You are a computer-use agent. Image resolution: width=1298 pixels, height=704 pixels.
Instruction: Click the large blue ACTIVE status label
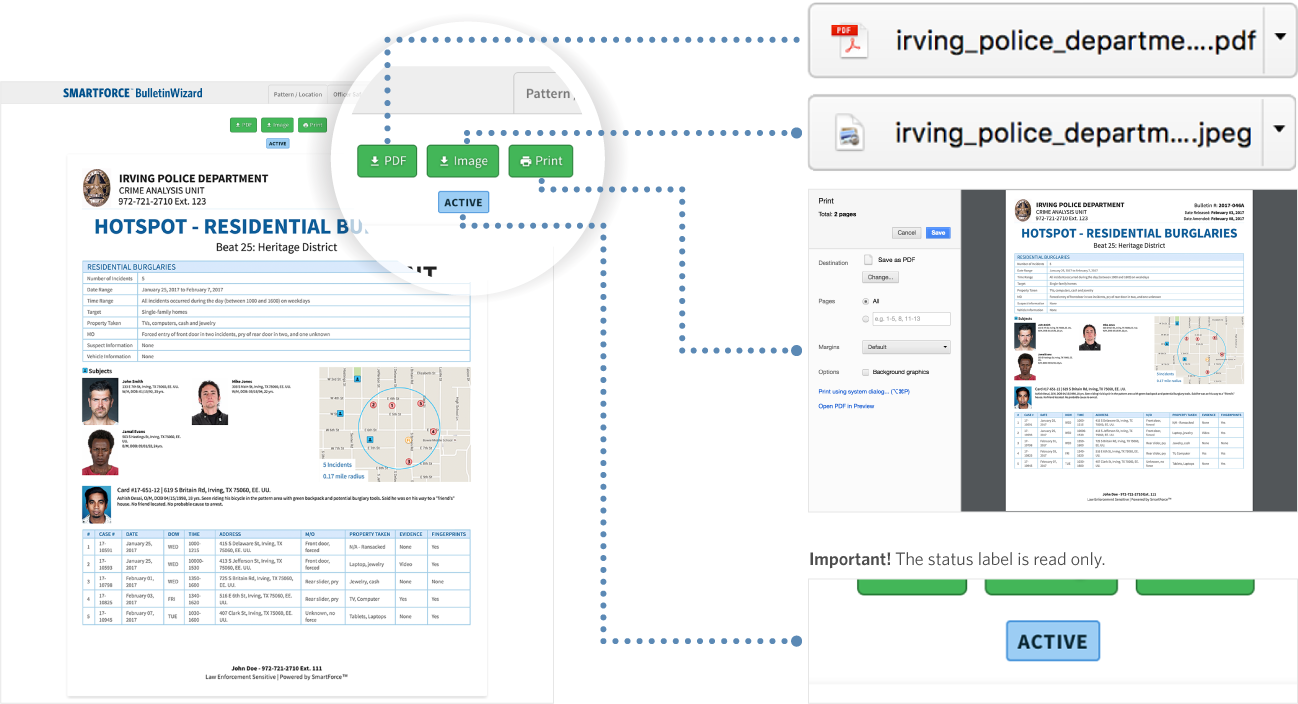pos(1052,642)
